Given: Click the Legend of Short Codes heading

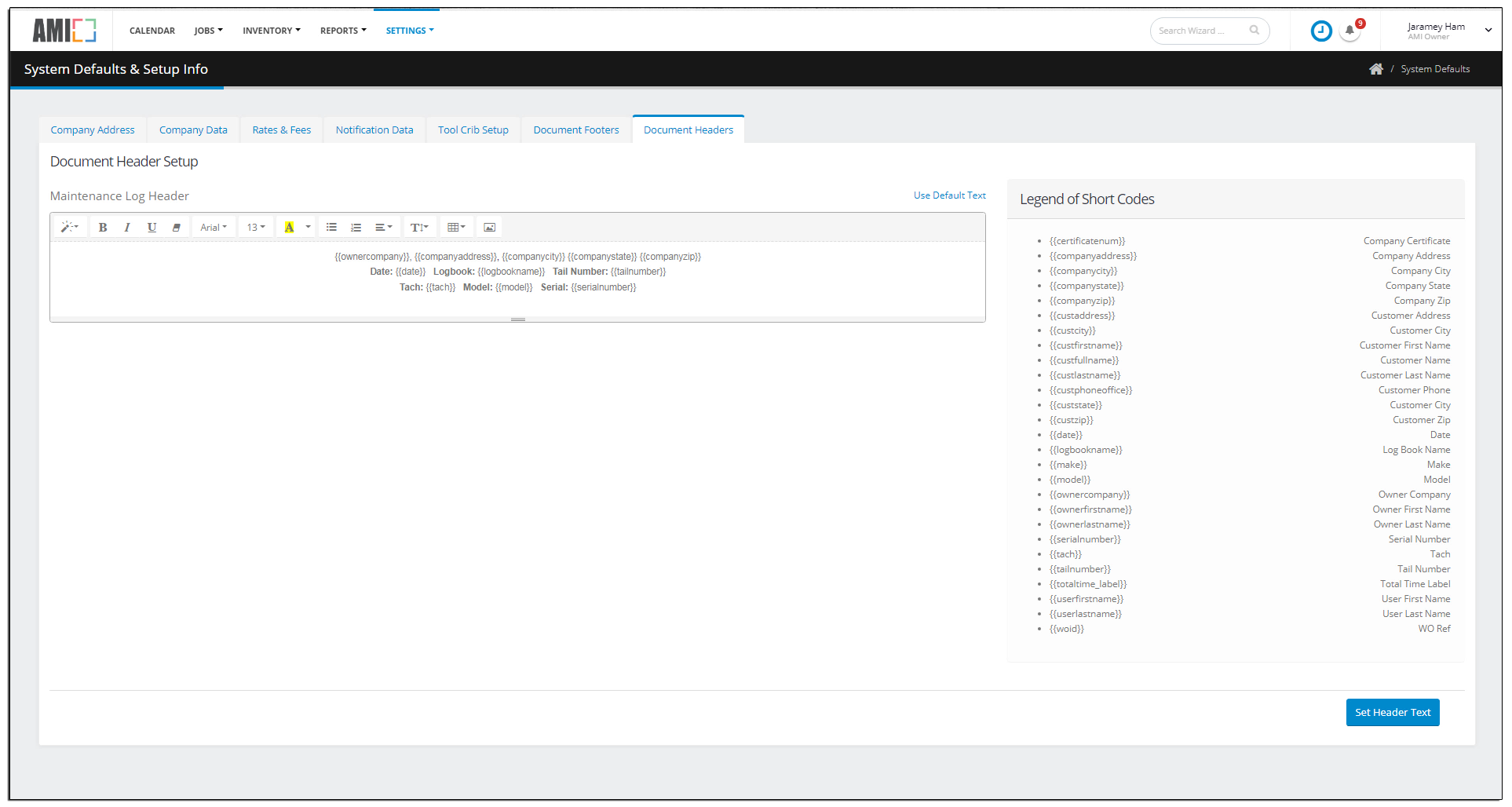Looking at the screenshot, I should point(1087,199).
